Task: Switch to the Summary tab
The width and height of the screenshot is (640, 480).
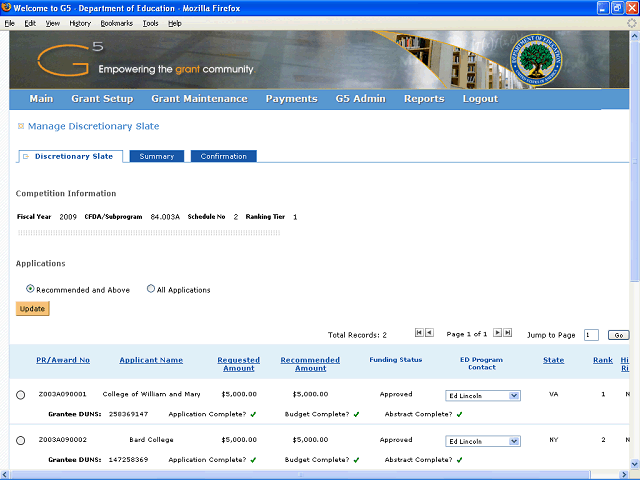Action: coord(157,156)
